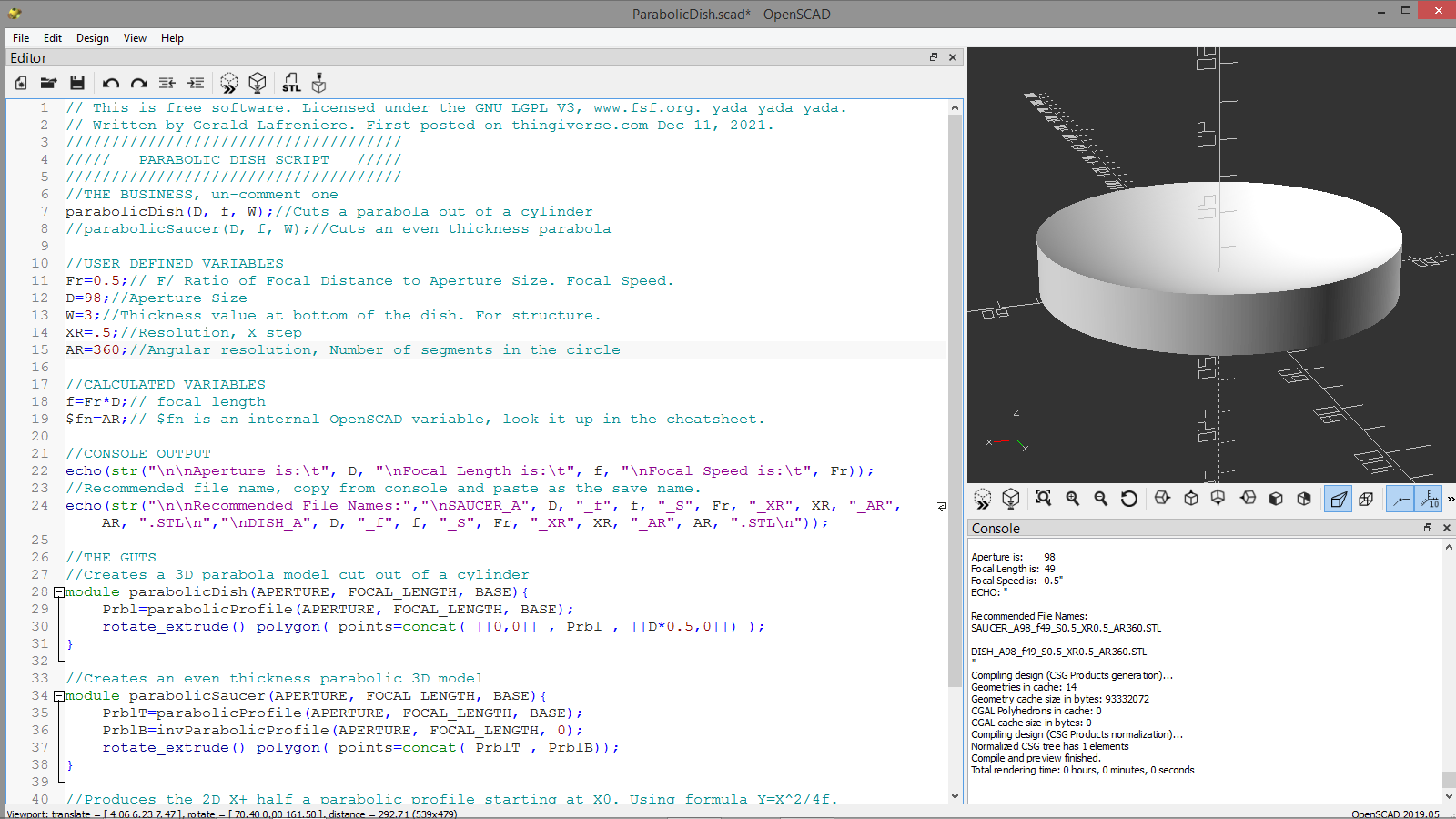Click 'DISH_A98_f49_S0.5_XR0.5_AR360.STL' in console
This screenshot has height=819, width=1456.
click(x=1058, y=652)
